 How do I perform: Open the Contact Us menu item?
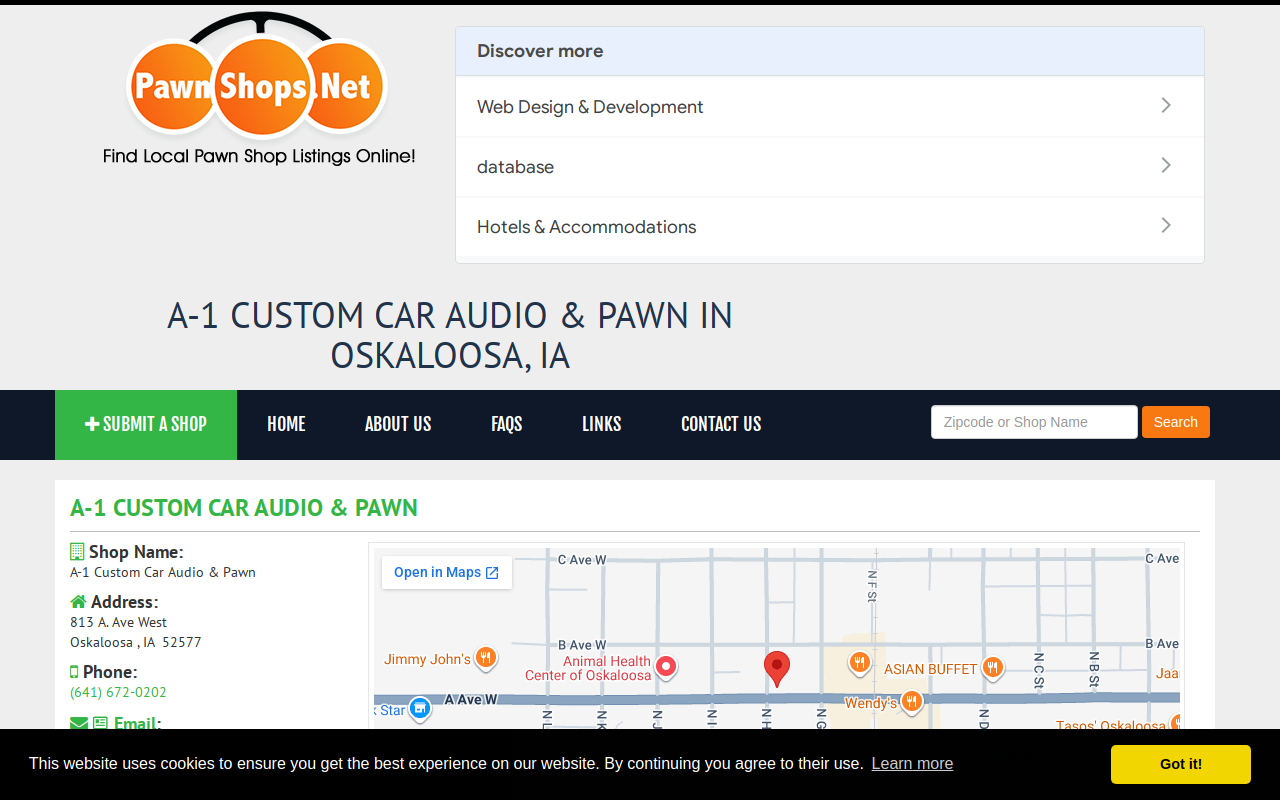click(721, 424)
